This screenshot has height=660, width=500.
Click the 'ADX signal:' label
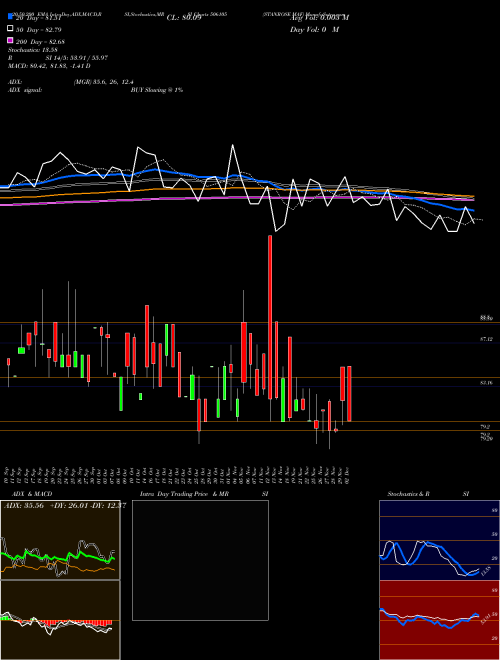click(25, 90)
